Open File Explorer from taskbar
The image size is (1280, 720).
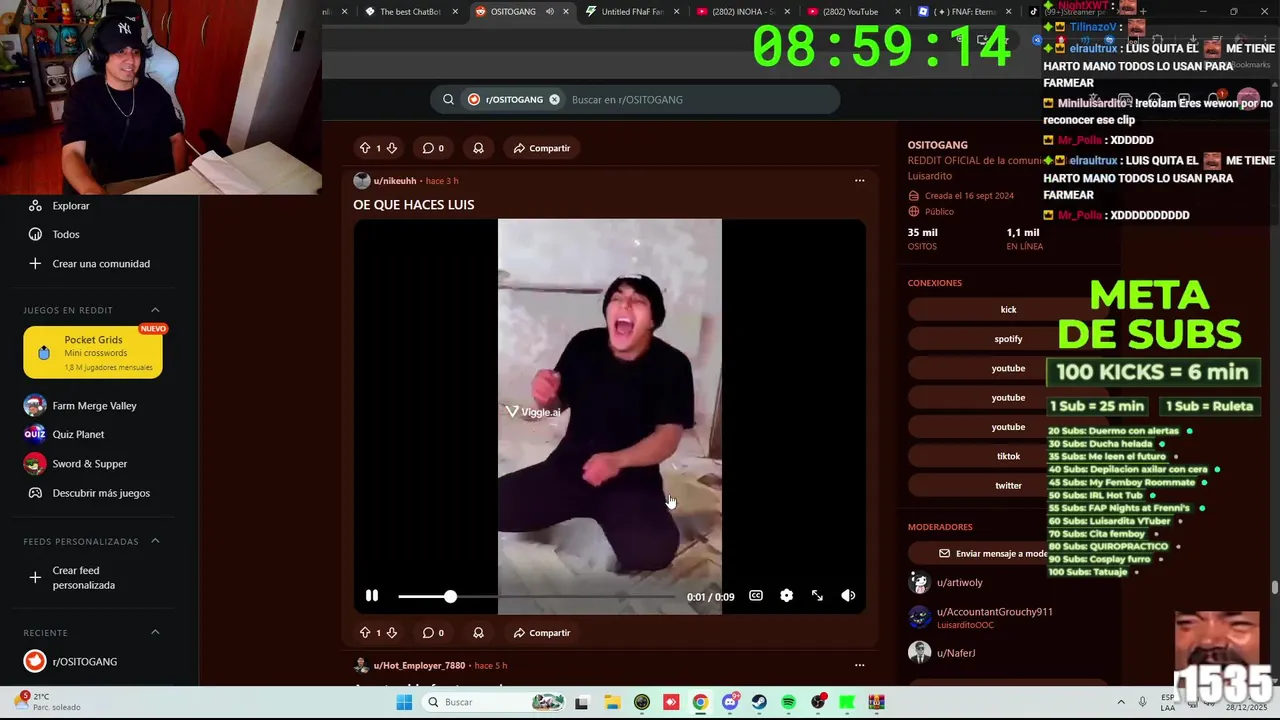[612, 702]
